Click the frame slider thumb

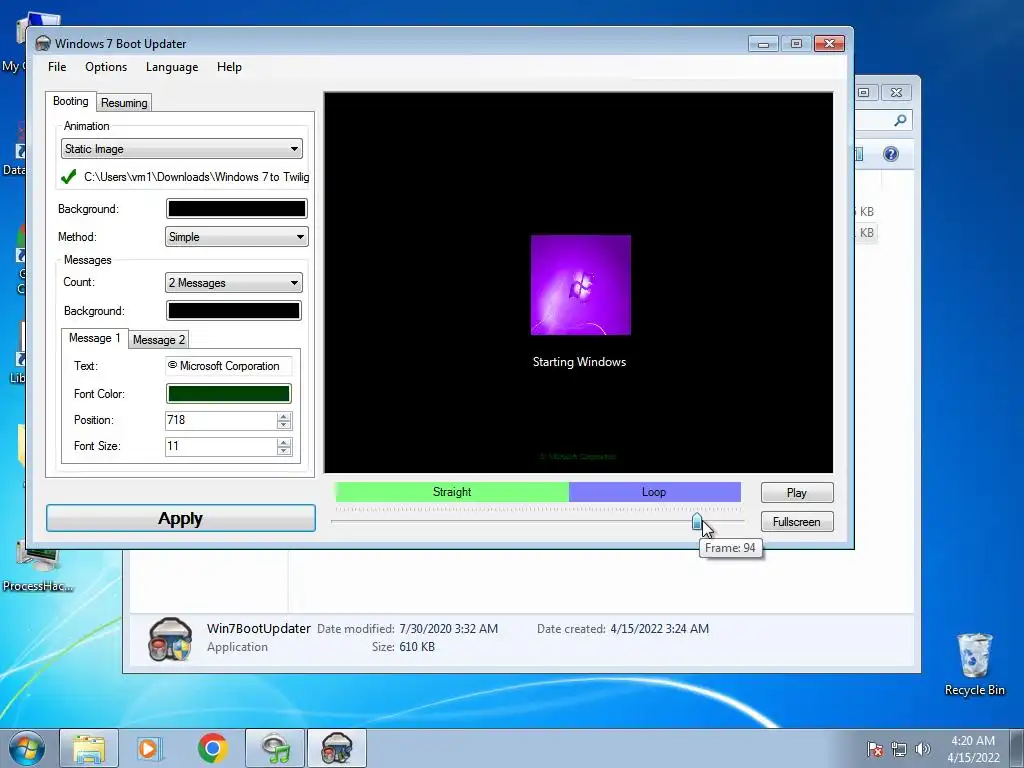[697, 522]
